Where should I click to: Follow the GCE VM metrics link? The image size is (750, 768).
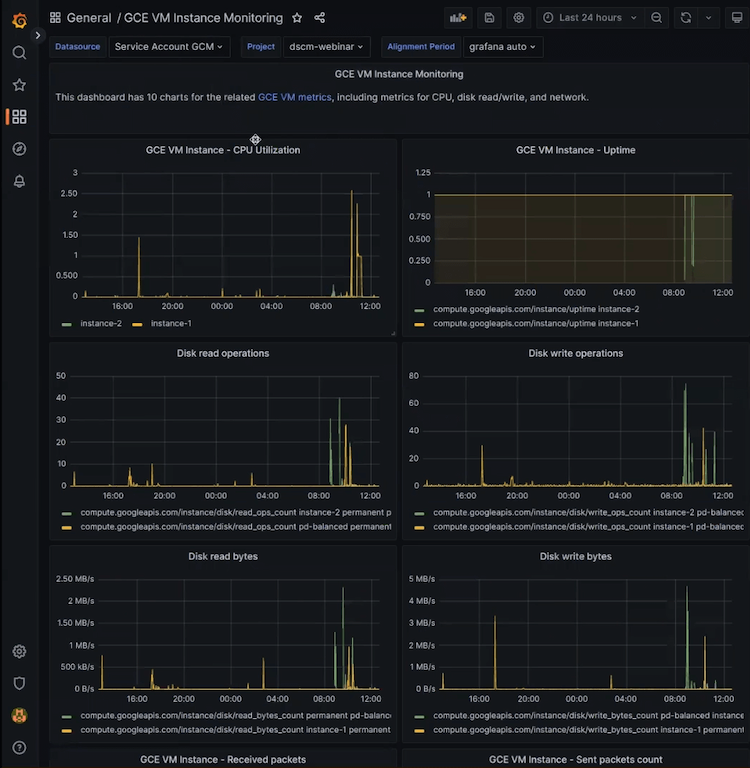294,97
